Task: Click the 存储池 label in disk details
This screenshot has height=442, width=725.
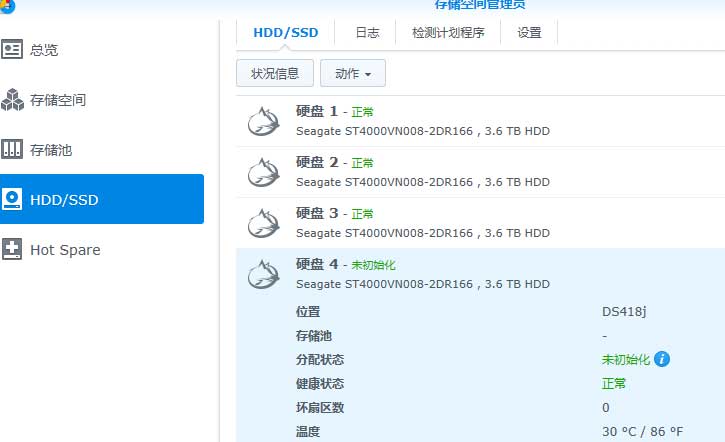Action: coord(314,336)
